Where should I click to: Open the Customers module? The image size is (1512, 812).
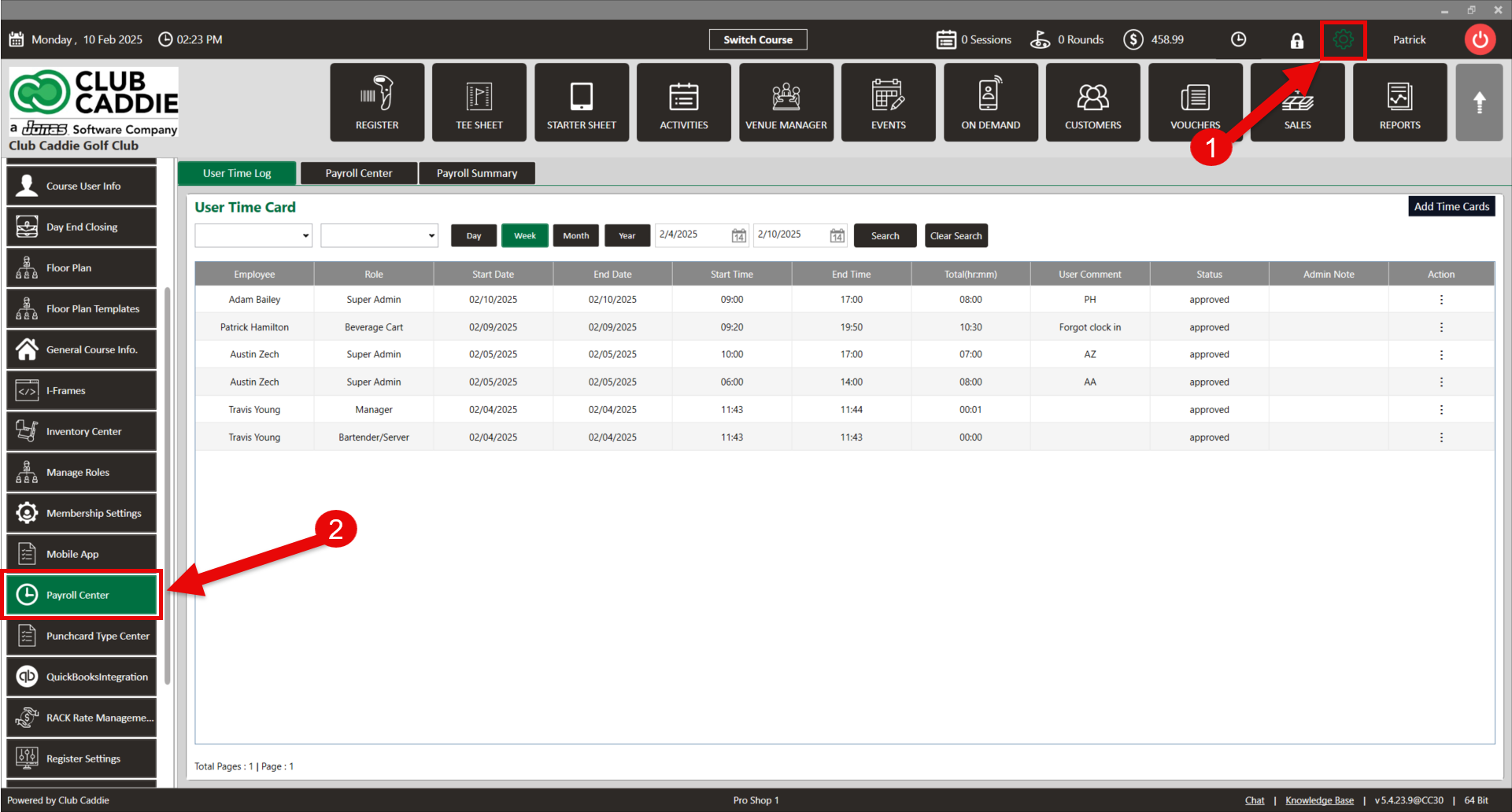1093,102
